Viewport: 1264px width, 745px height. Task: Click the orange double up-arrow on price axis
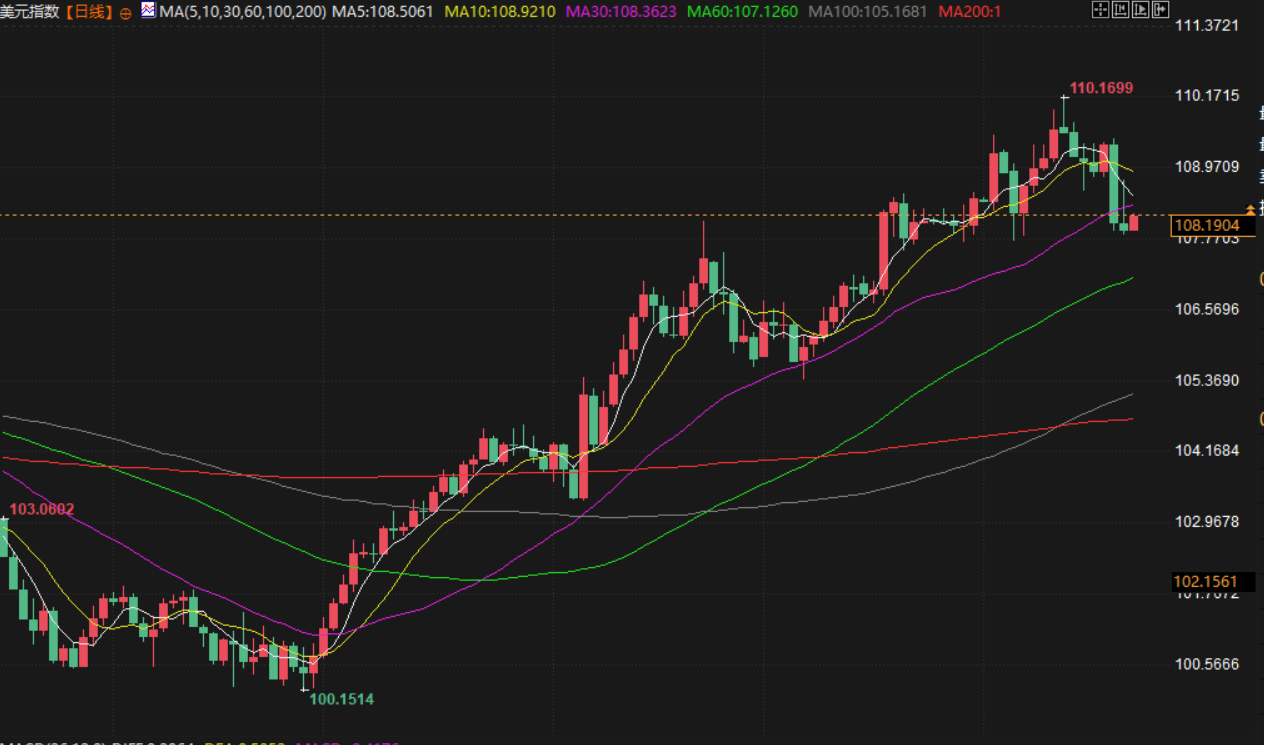(1250, 208)
